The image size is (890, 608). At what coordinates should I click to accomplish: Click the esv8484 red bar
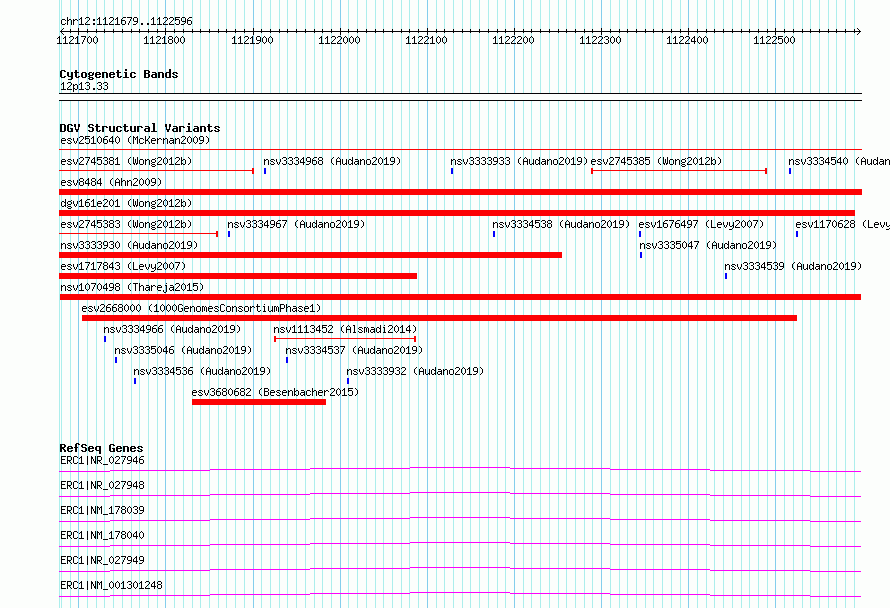click(x=460, y=192)
